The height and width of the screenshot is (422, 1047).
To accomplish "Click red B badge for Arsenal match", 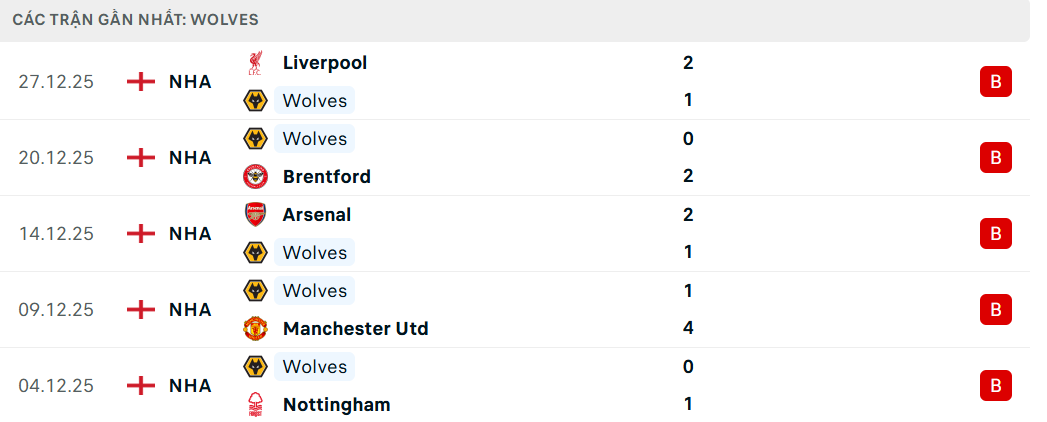I will (995, 234).
